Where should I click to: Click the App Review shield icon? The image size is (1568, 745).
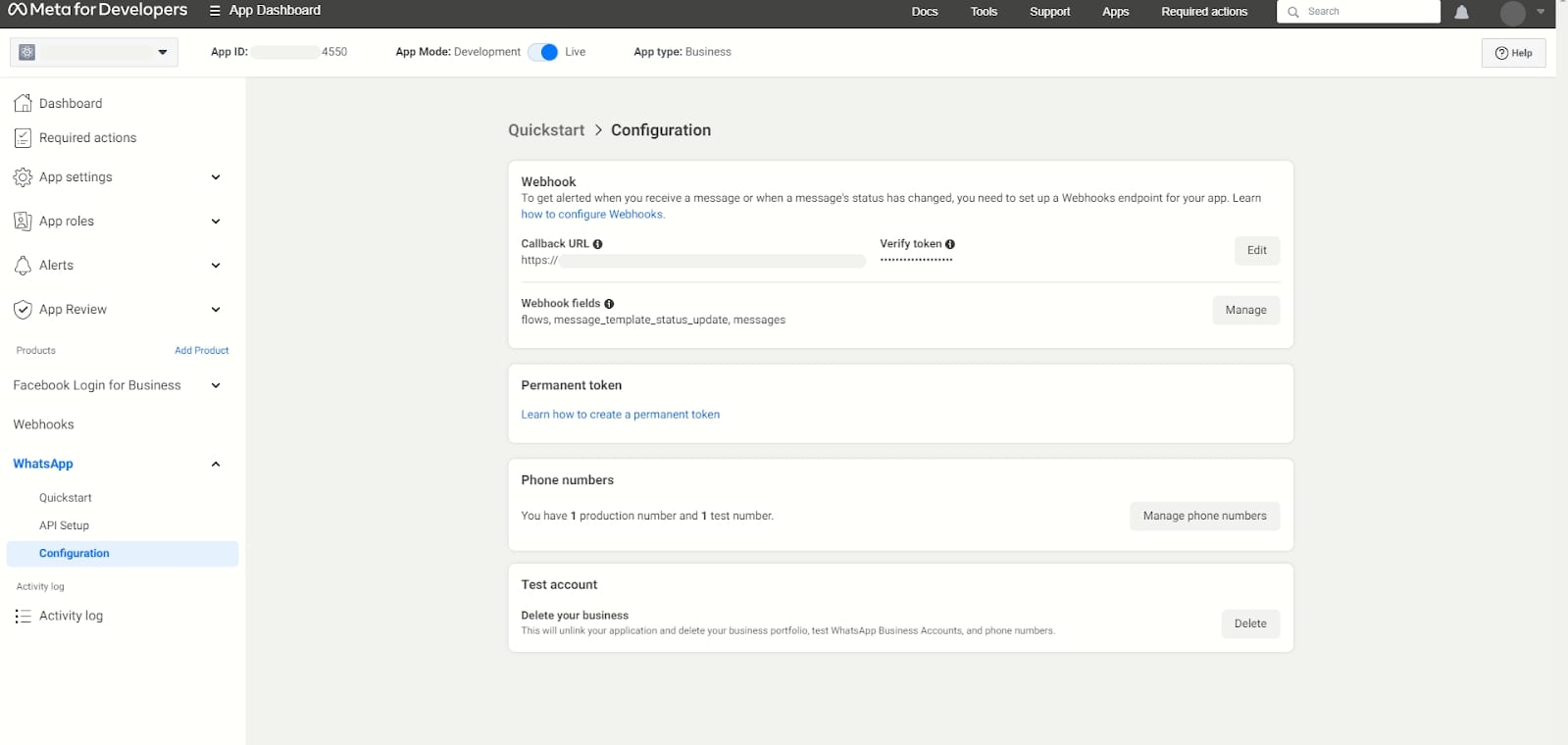[24, 310]
